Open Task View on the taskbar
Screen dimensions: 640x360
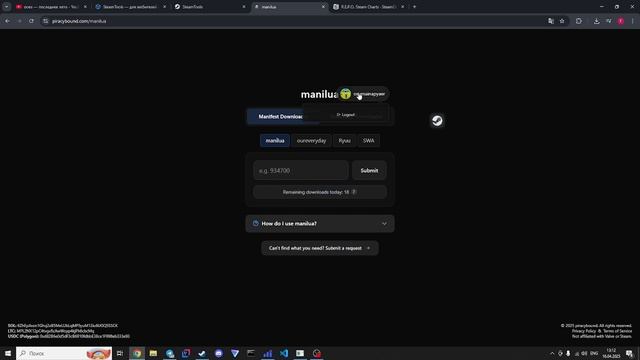[x=120, y=353]
